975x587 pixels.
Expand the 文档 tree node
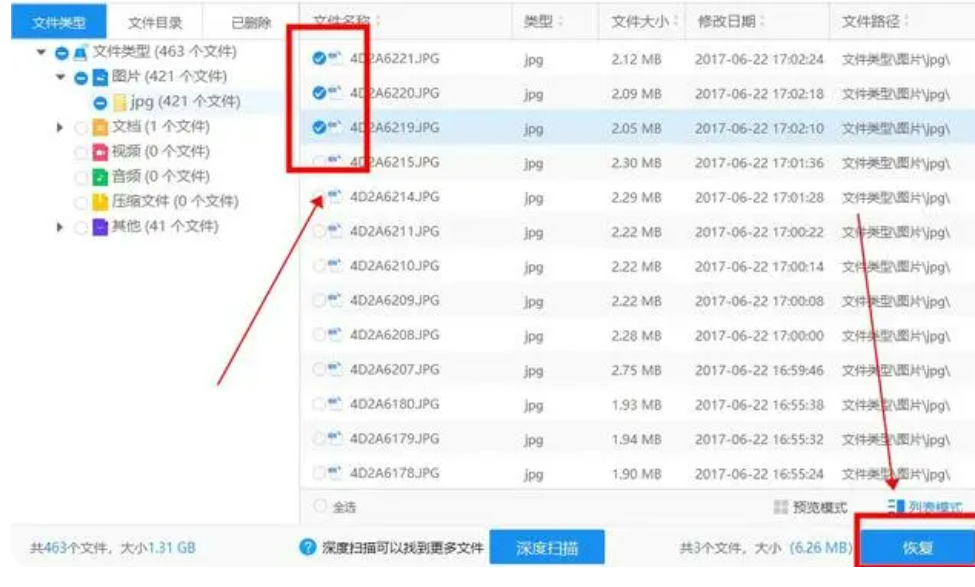point(61,127)
